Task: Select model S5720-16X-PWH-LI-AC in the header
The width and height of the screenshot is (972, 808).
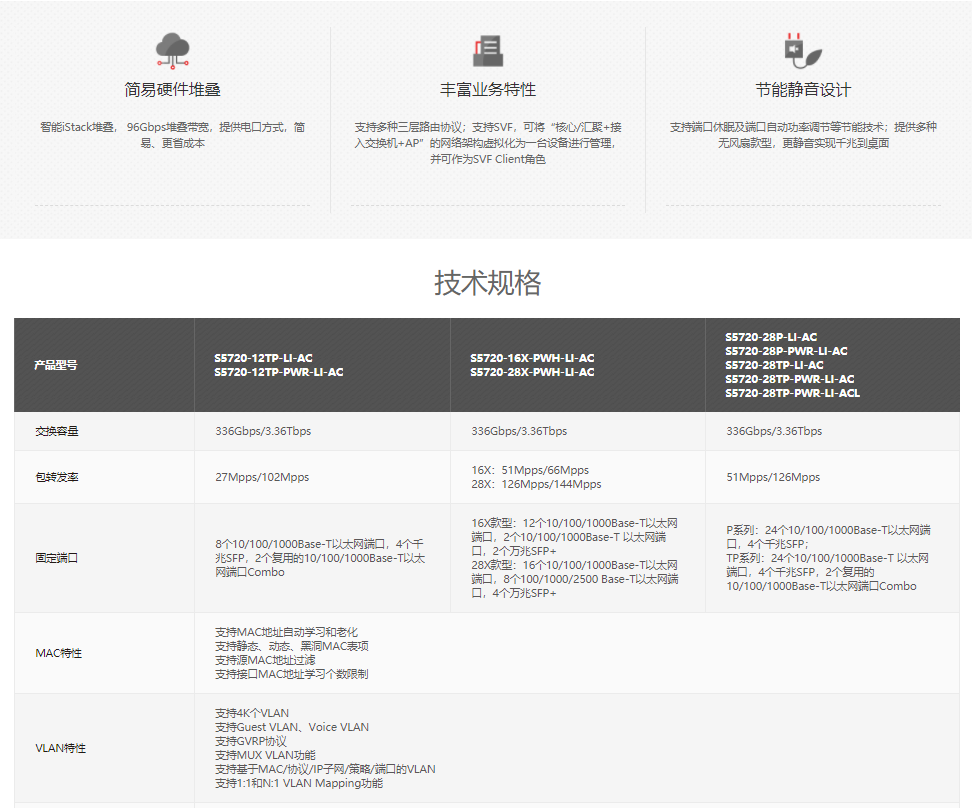Action: point(532,358)
